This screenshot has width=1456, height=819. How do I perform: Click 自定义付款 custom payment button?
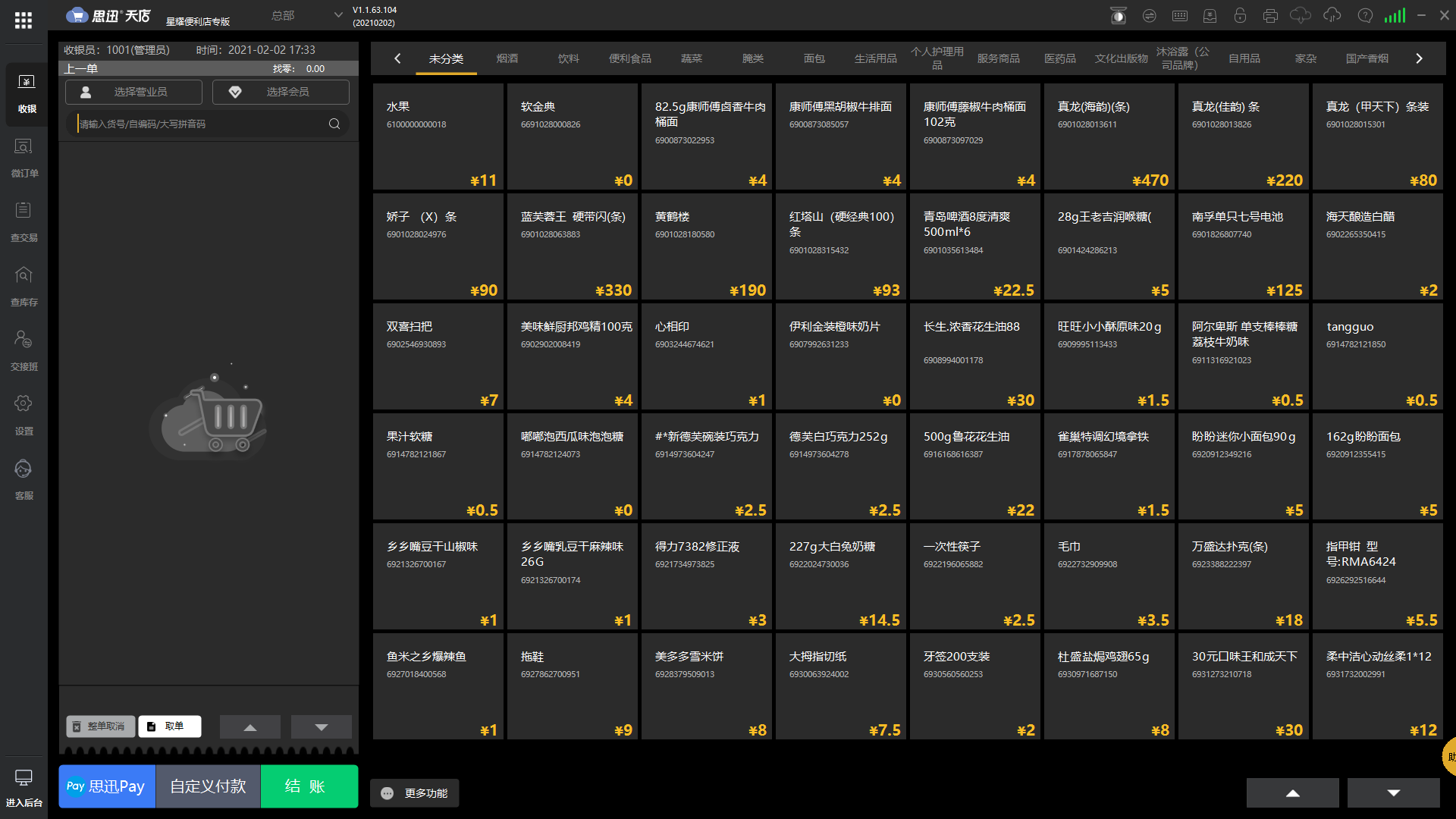(x=208, y=786)
